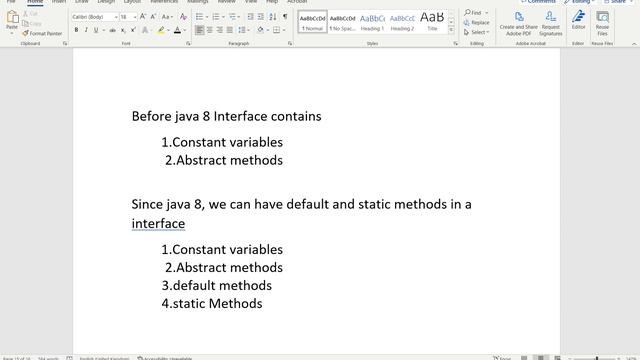Open the font size dropdown

coord(135,17)
